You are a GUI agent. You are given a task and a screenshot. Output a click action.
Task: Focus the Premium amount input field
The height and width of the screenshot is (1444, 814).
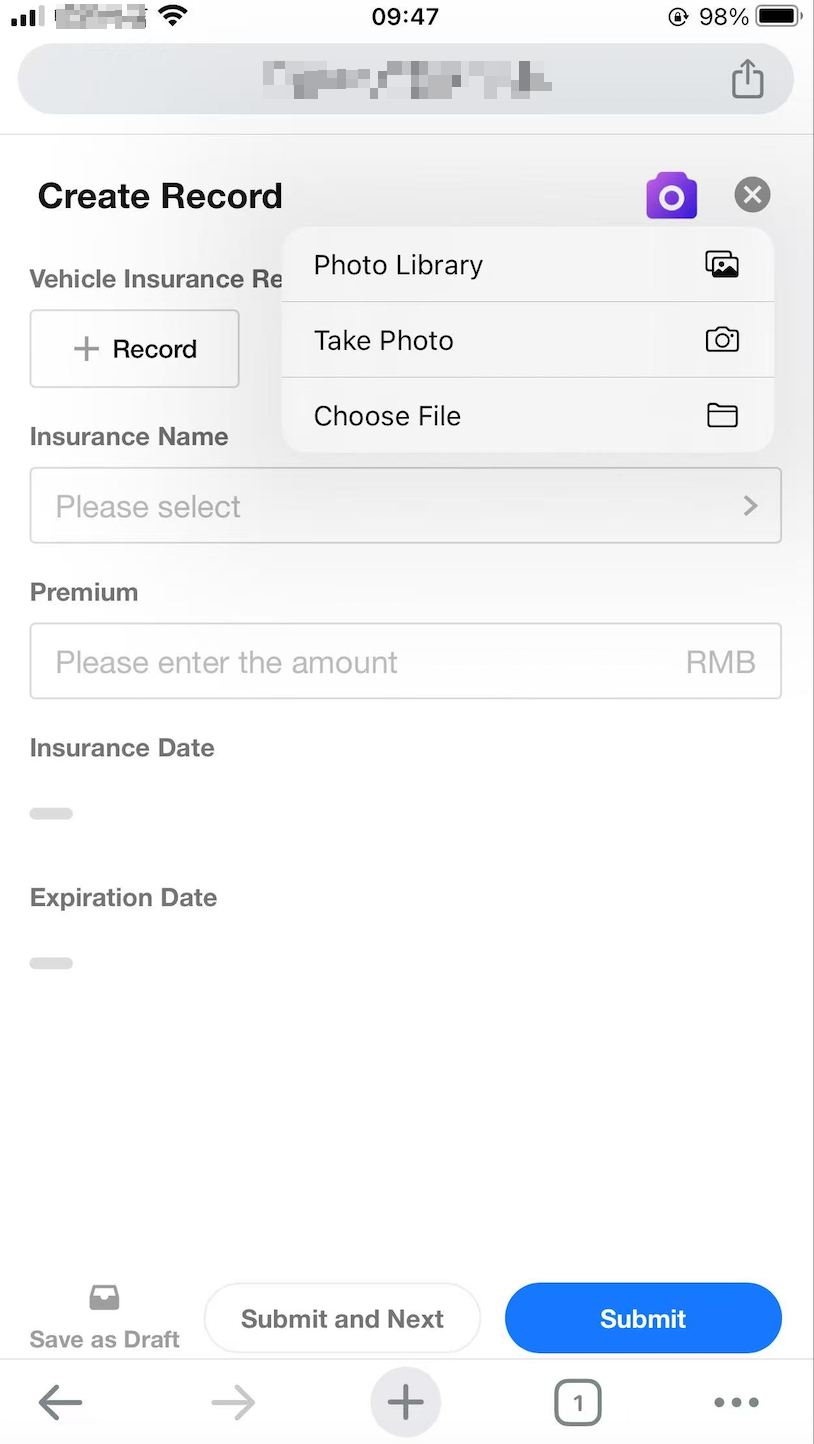[x=360, y=662]
